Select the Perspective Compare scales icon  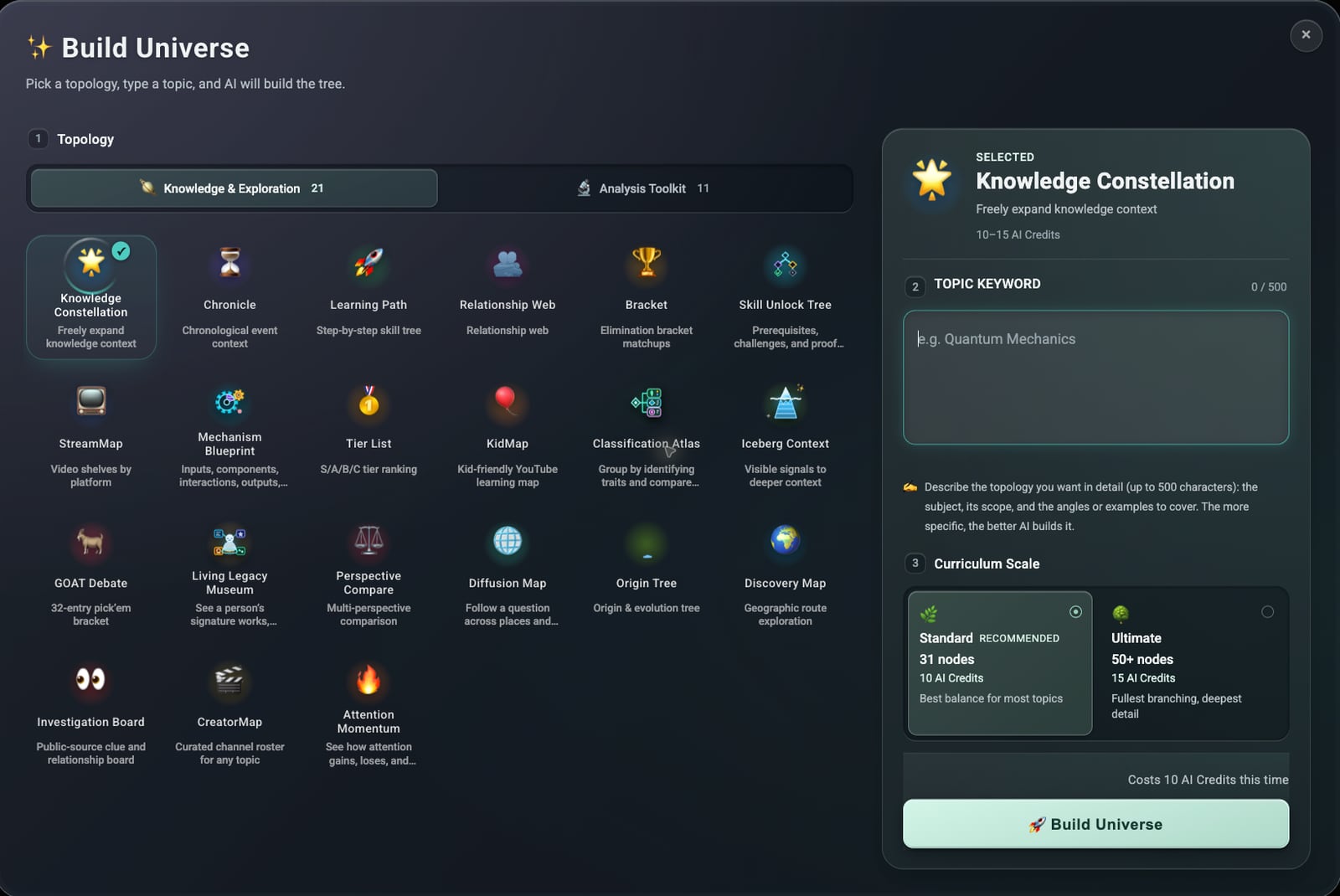coord(368,541)
